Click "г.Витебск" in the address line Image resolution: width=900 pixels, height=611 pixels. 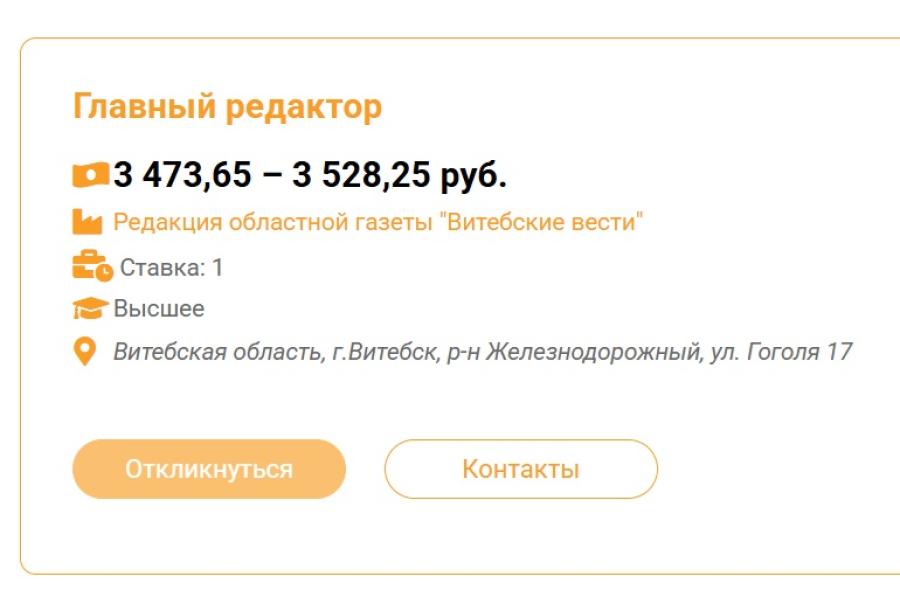384,352
